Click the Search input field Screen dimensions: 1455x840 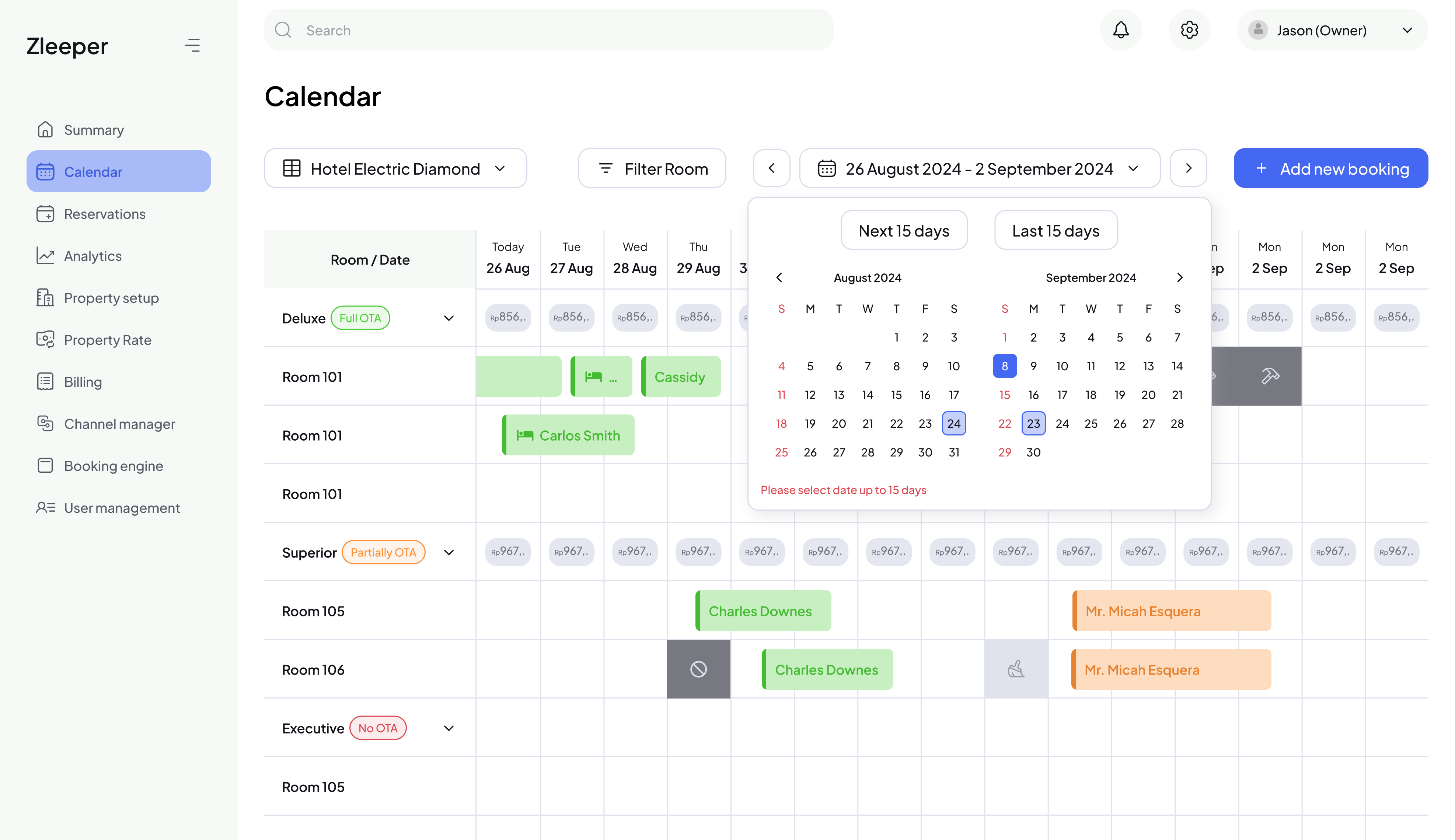pos(549,30)
